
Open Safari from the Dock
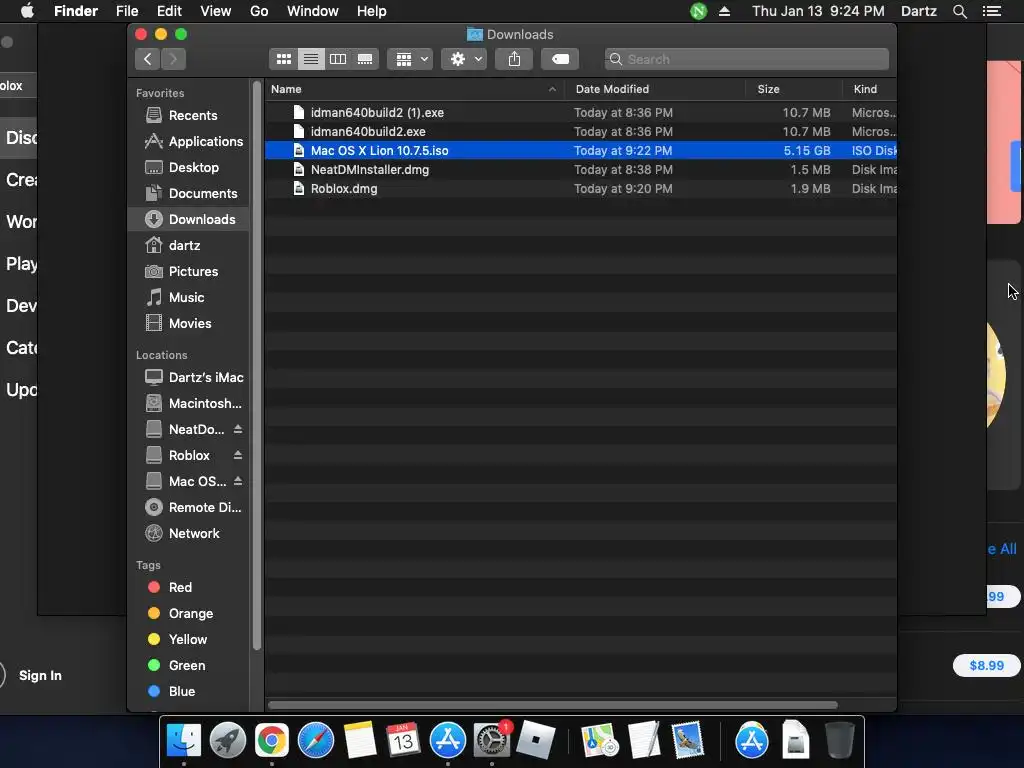[x=316, y=741]
